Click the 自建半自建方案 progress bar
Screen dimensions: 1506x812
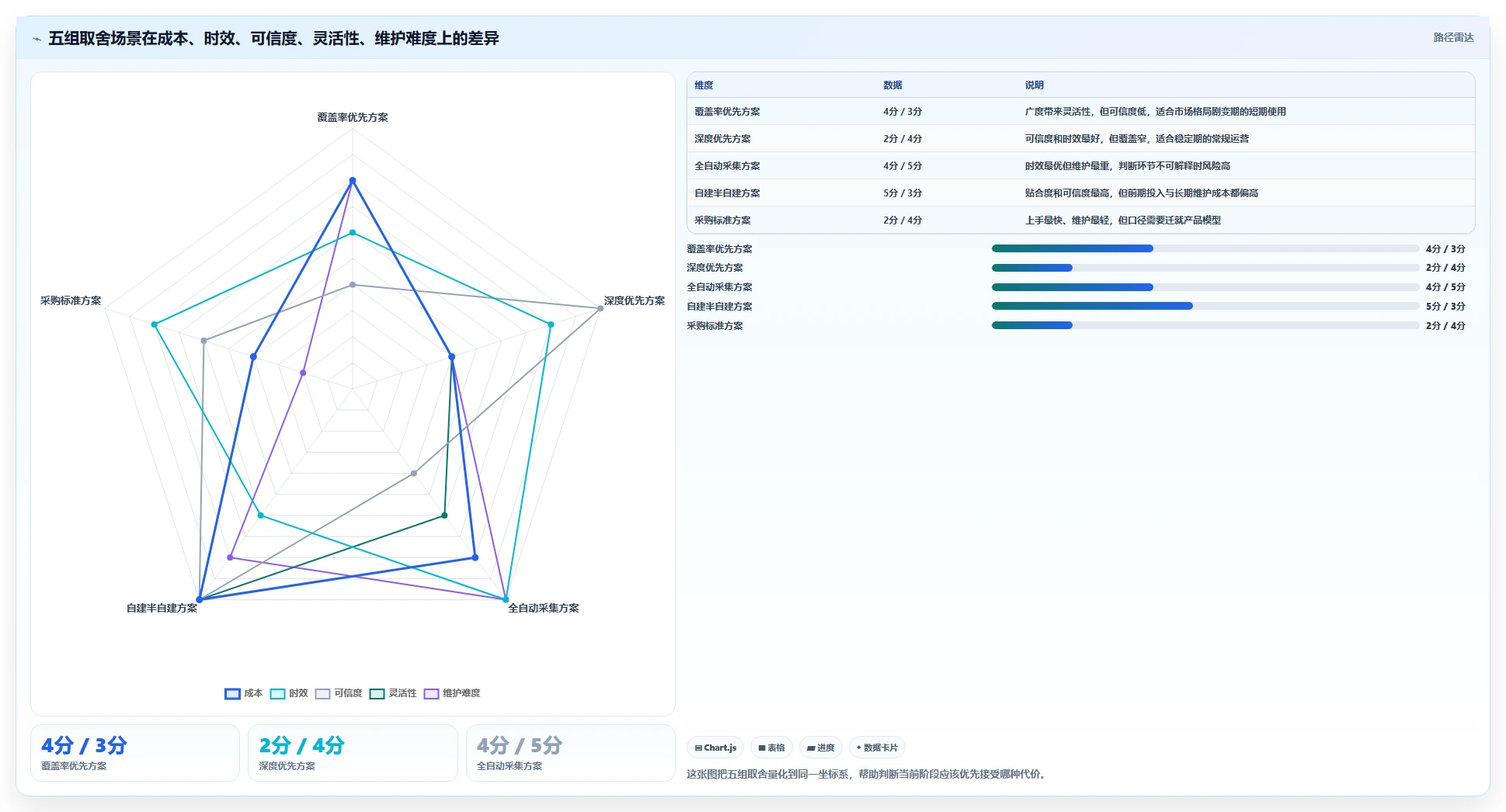click(1205, 306)
